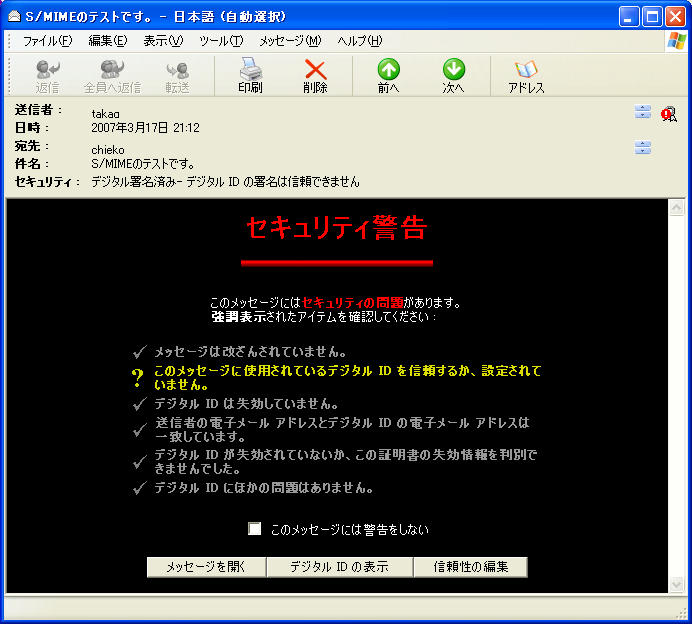
Task: Click 'デジタル ID は失効していません。' line
Action: tap(246, 403)
